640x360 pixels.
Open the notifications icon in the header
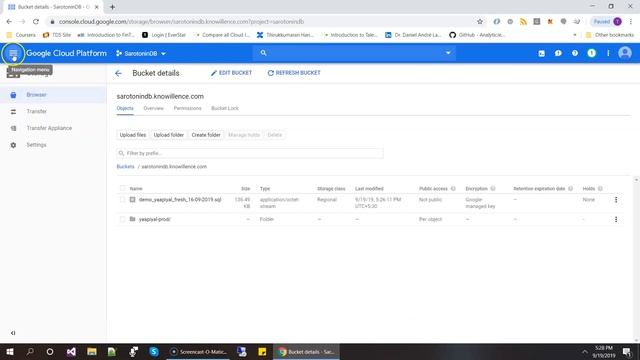click(x=591, y=53)
